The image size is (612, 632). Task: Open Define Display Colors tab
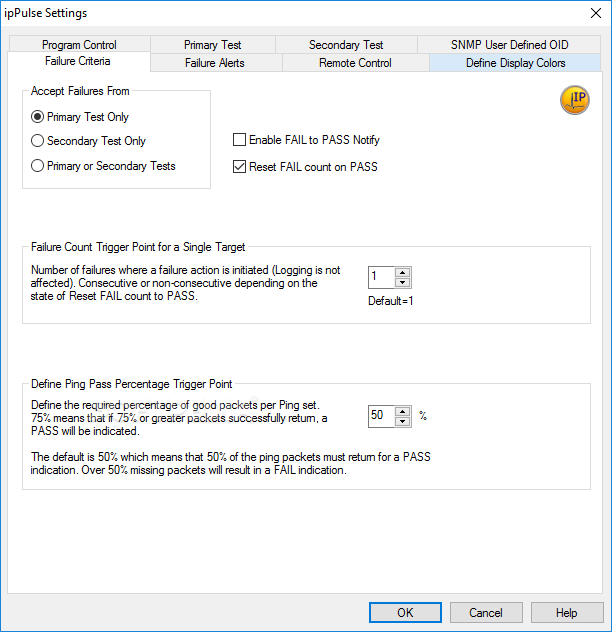pos(515,63)
